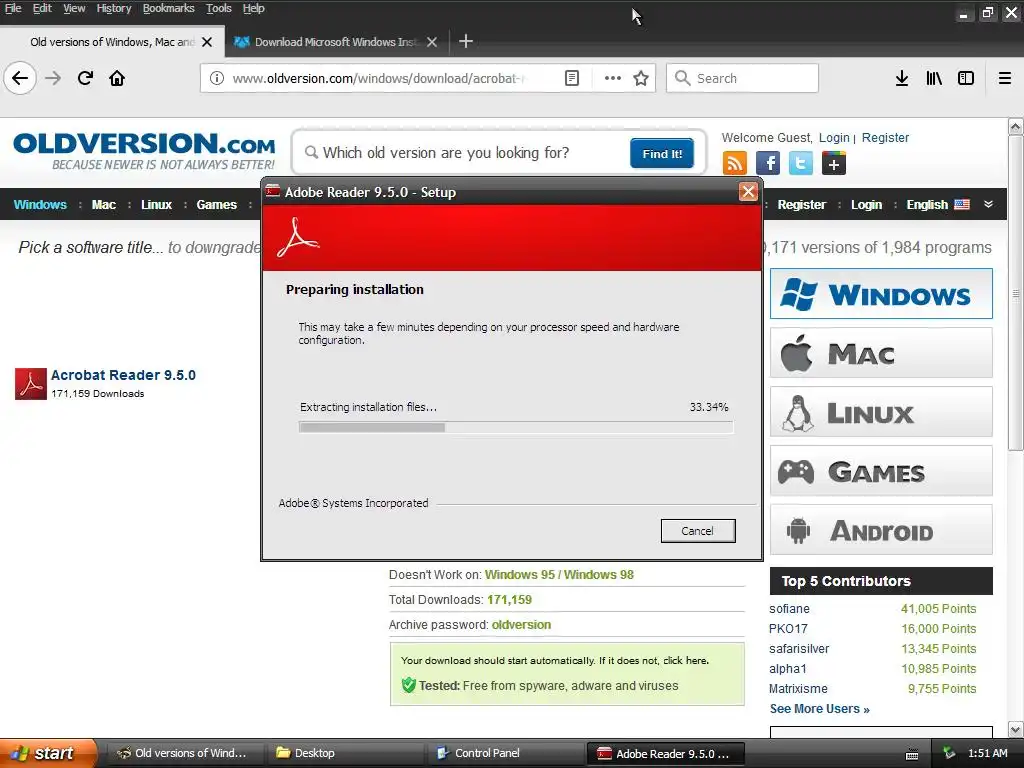Screen dimensions: 1024x768
Task: Select Mac in the site navigation bar
Action: click(x=103, y=204)
